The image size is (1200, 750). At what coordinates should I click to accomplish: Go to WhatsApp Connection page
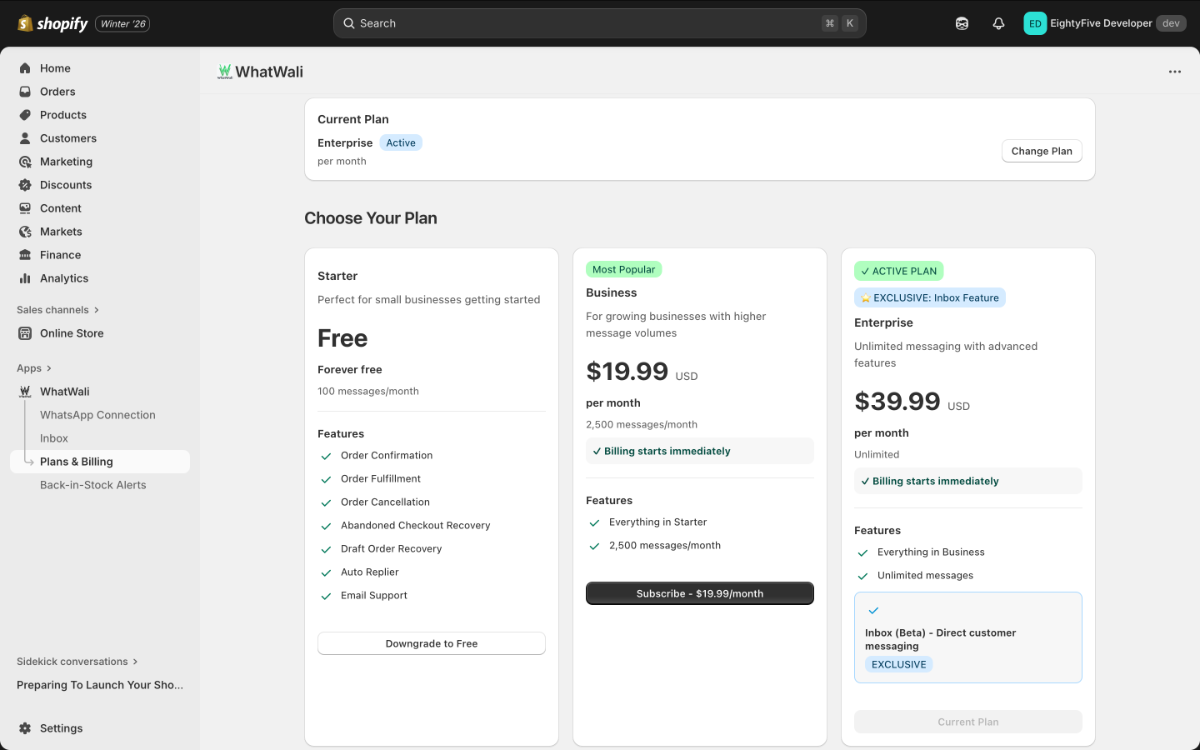[x=97, y=415]
